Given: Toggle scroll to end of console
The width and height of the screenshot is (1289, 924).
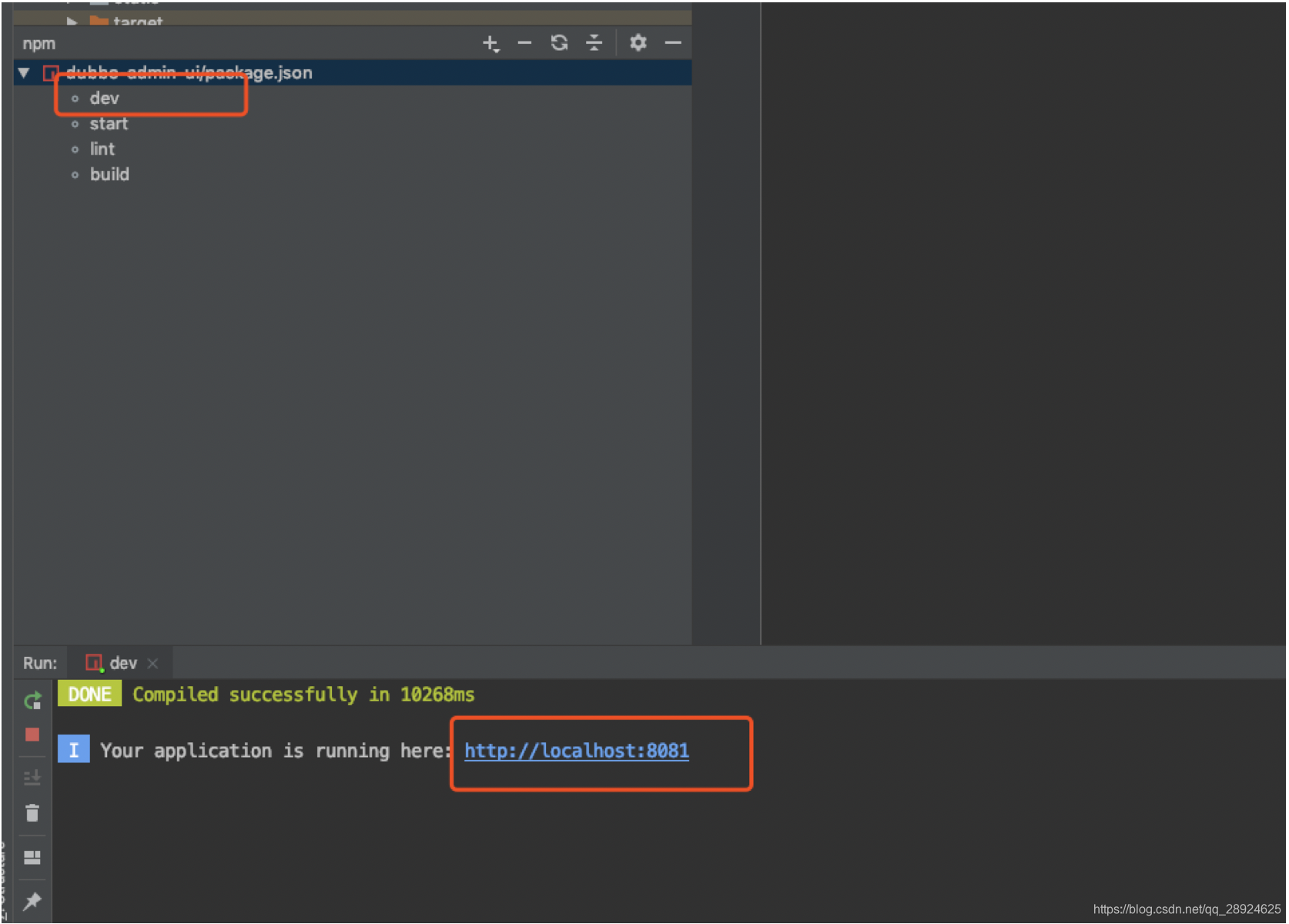Looking at the screenshot, I should pos(32,778).
